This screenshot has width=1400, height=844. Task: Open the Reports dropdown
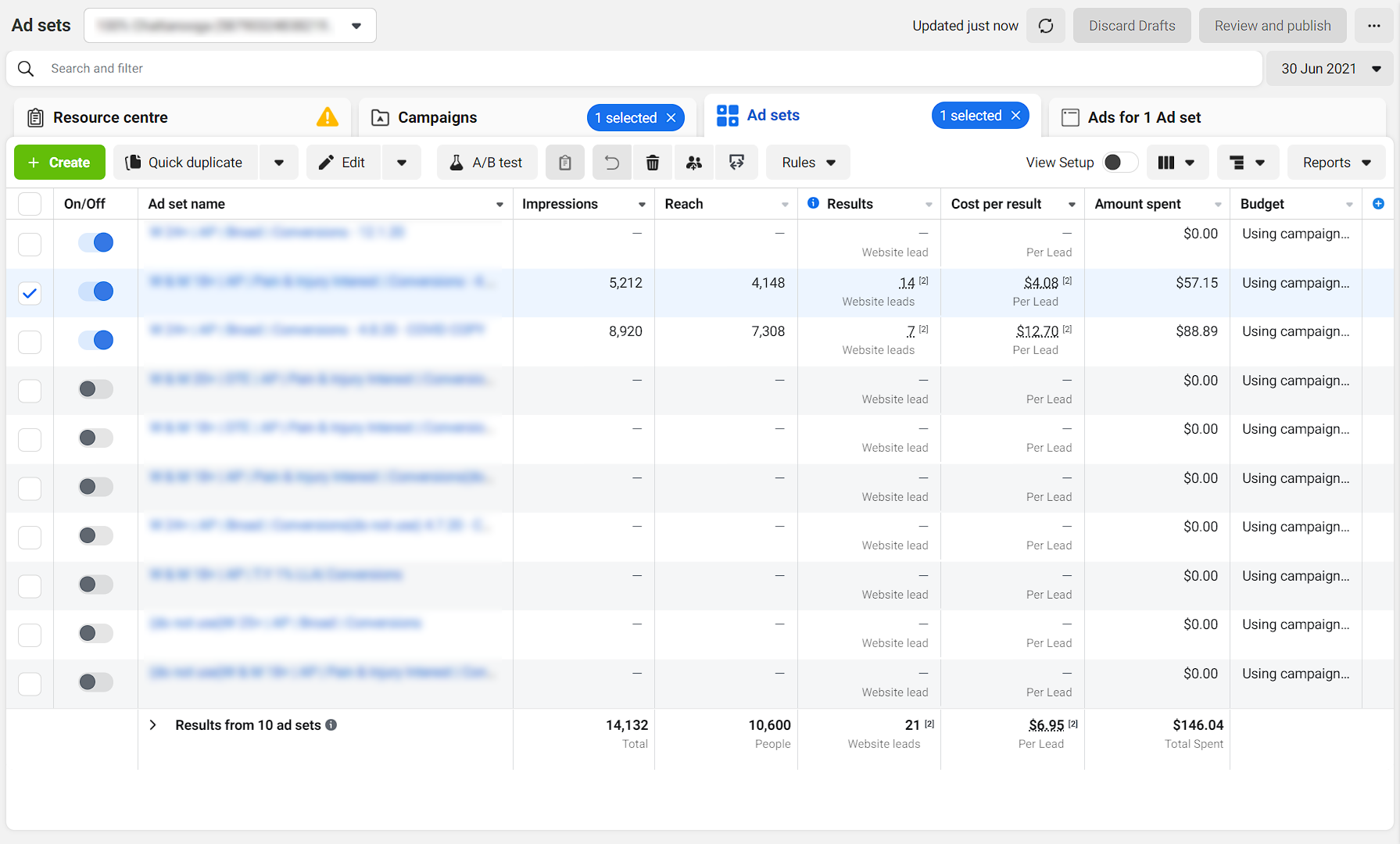[x=1336, y=162]
